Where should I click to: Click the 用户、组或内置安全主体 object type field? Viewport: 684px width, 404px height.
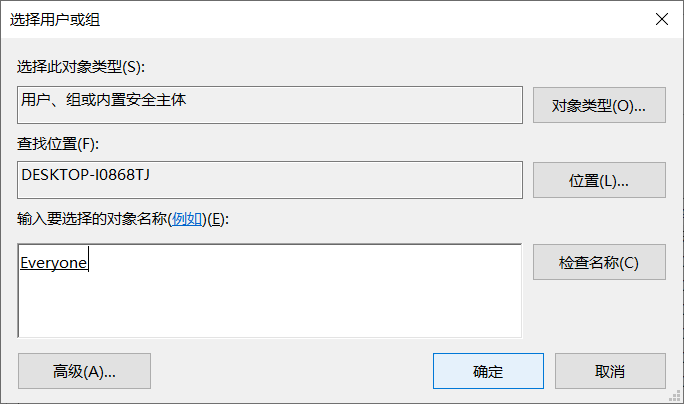coord(270,104)
